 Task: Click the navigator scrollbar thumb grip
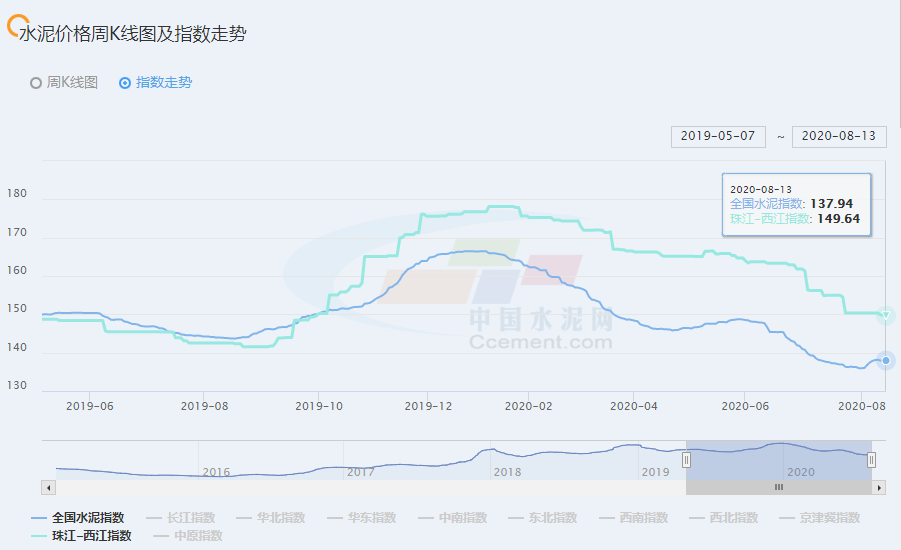click(x=779, y=487)
